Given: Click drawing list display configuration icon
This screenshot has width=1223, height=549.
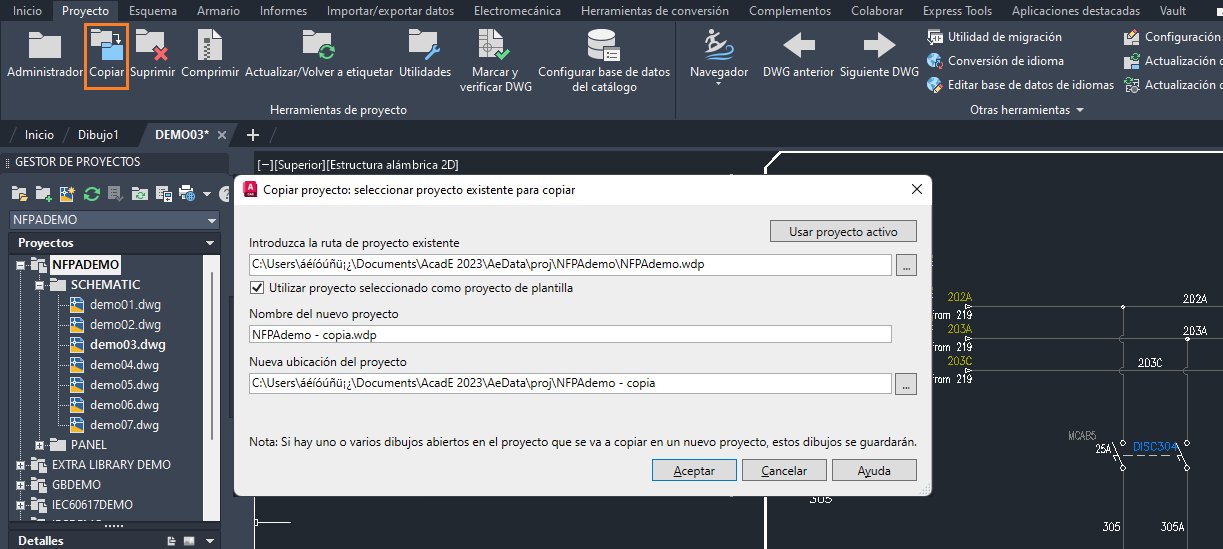Looking at the screenshot, I should point(163,193).
